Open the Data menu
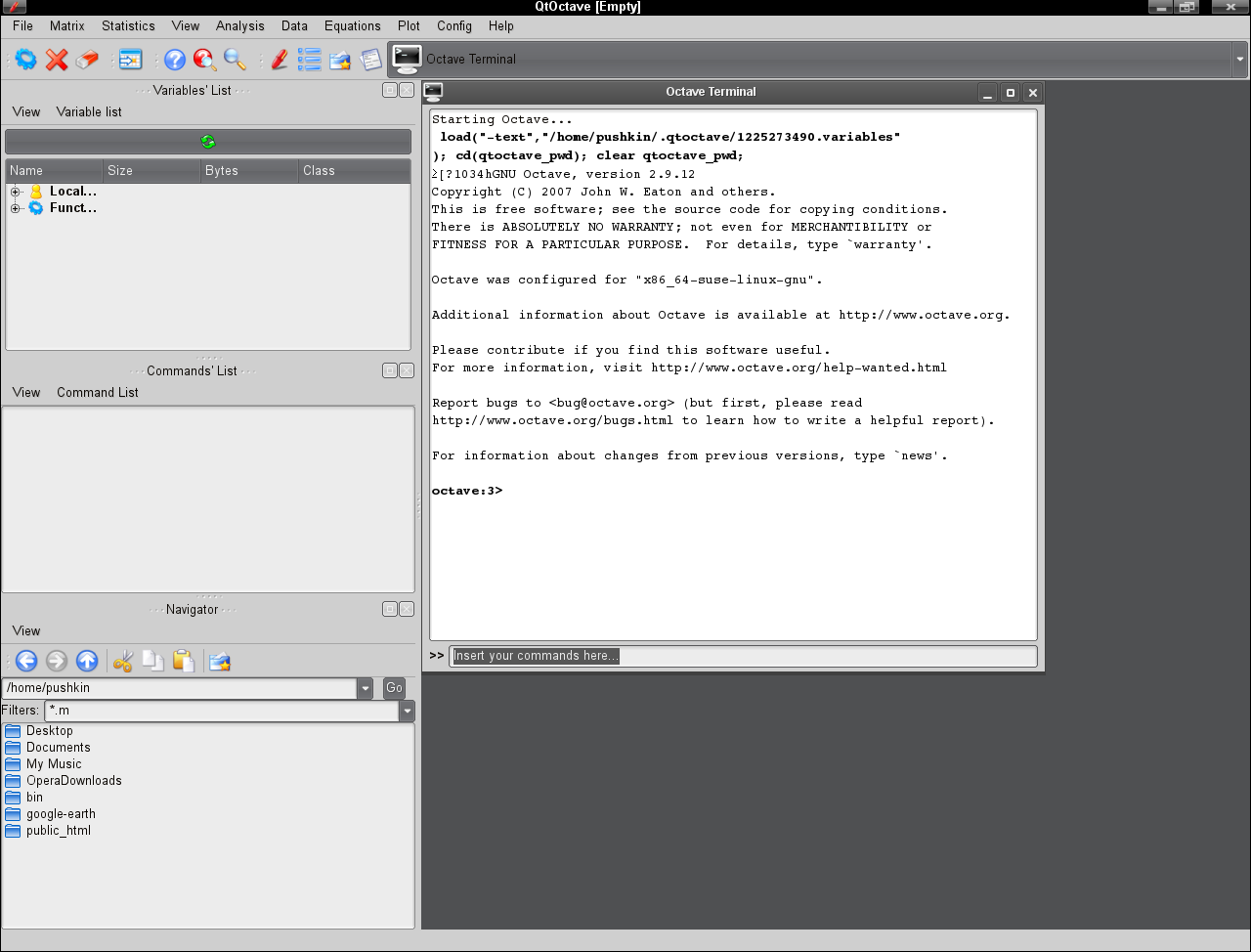This screenshot has width=1251, height=952. tap(294, 25)
